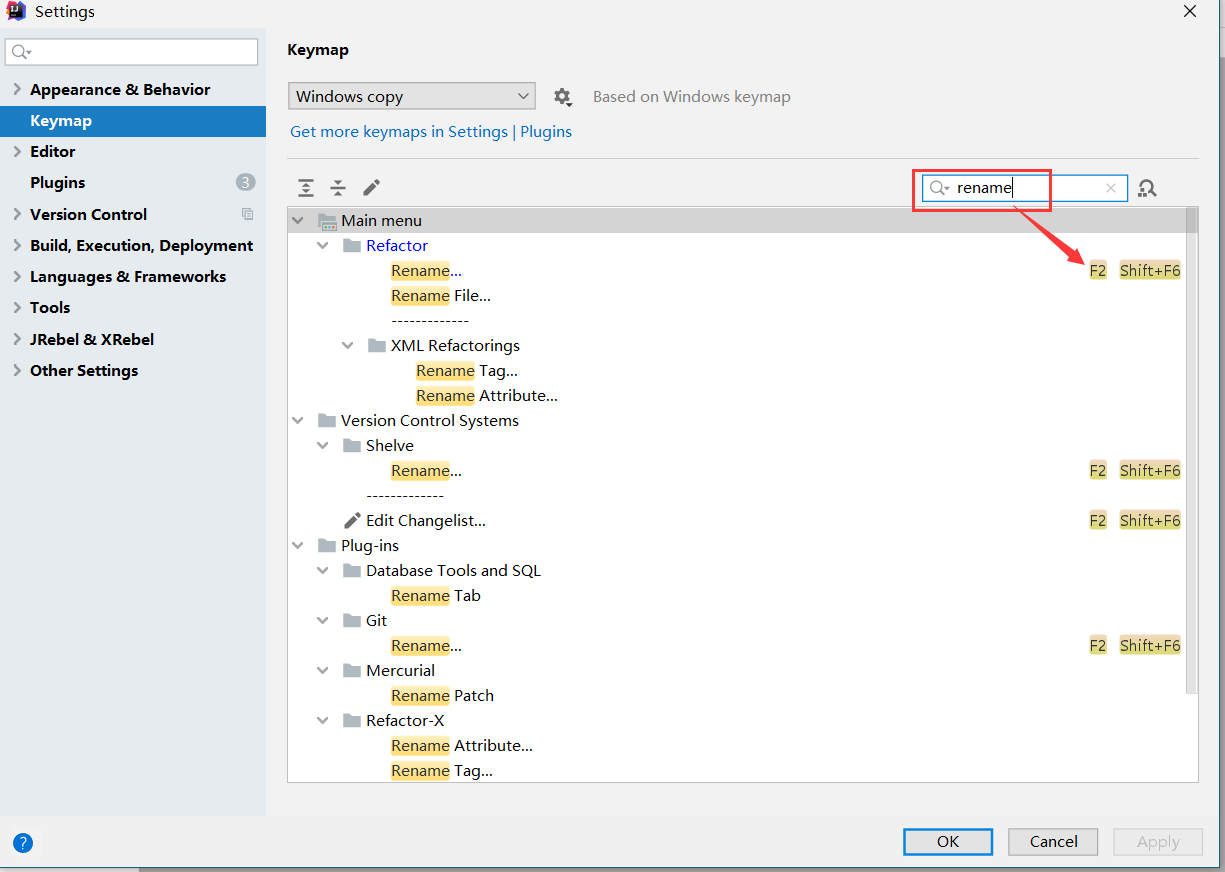Collapse the Main menu tree node
Viewport: 1225px width, 872px height.
(x=297, y=220)
